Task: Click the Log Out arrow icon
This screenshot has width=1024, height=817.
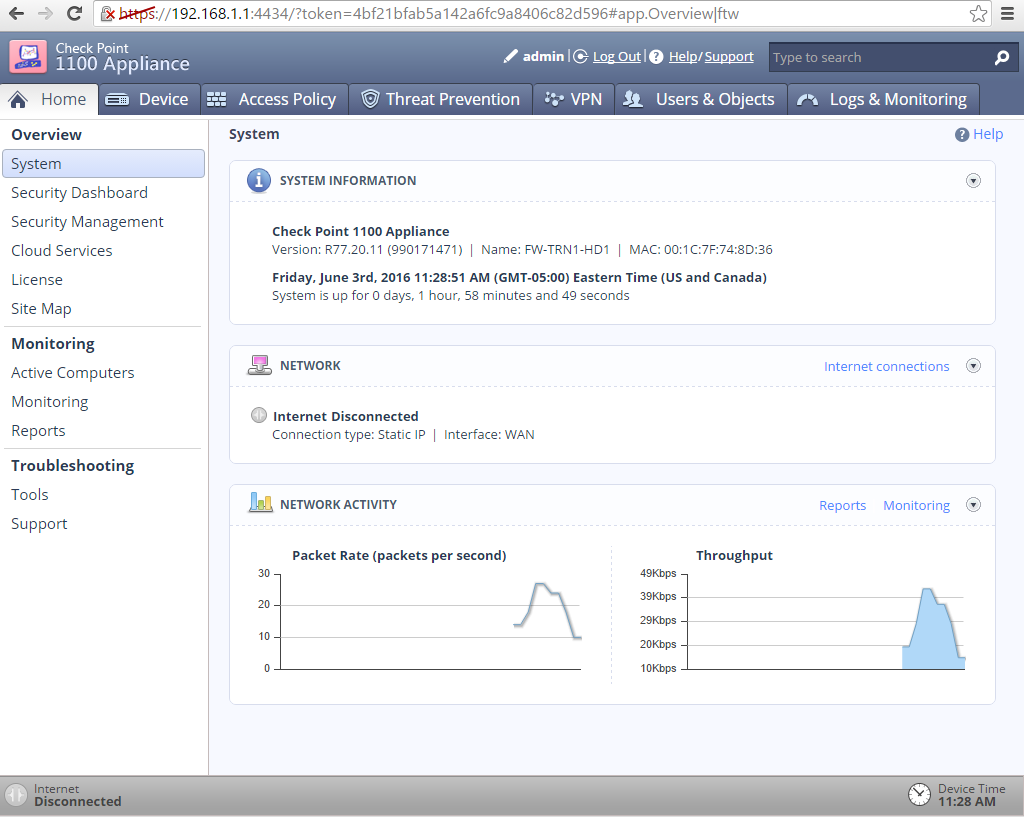Action: (581, 57)
